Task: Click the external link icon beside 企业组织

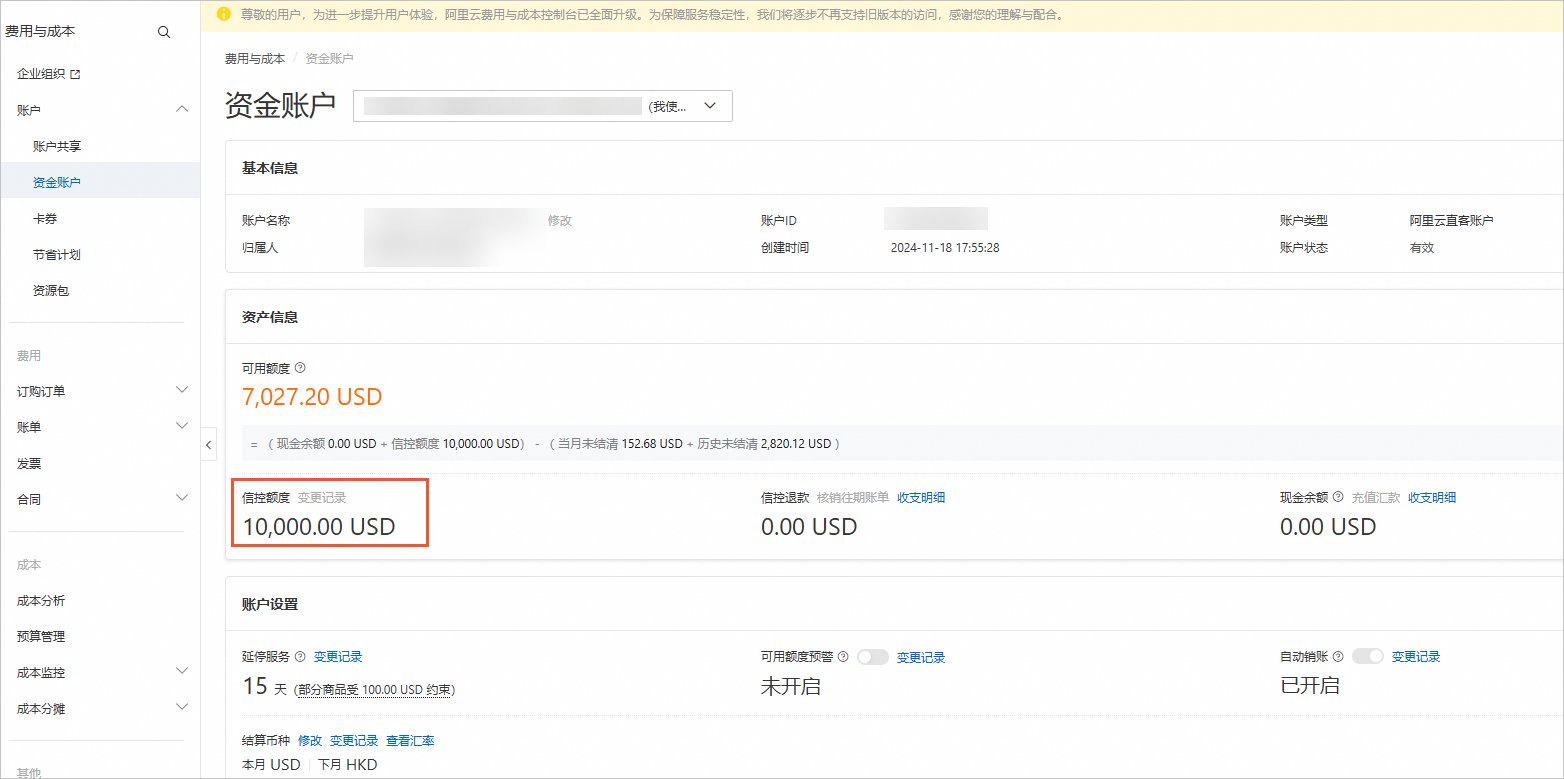Action: (74, 74)
